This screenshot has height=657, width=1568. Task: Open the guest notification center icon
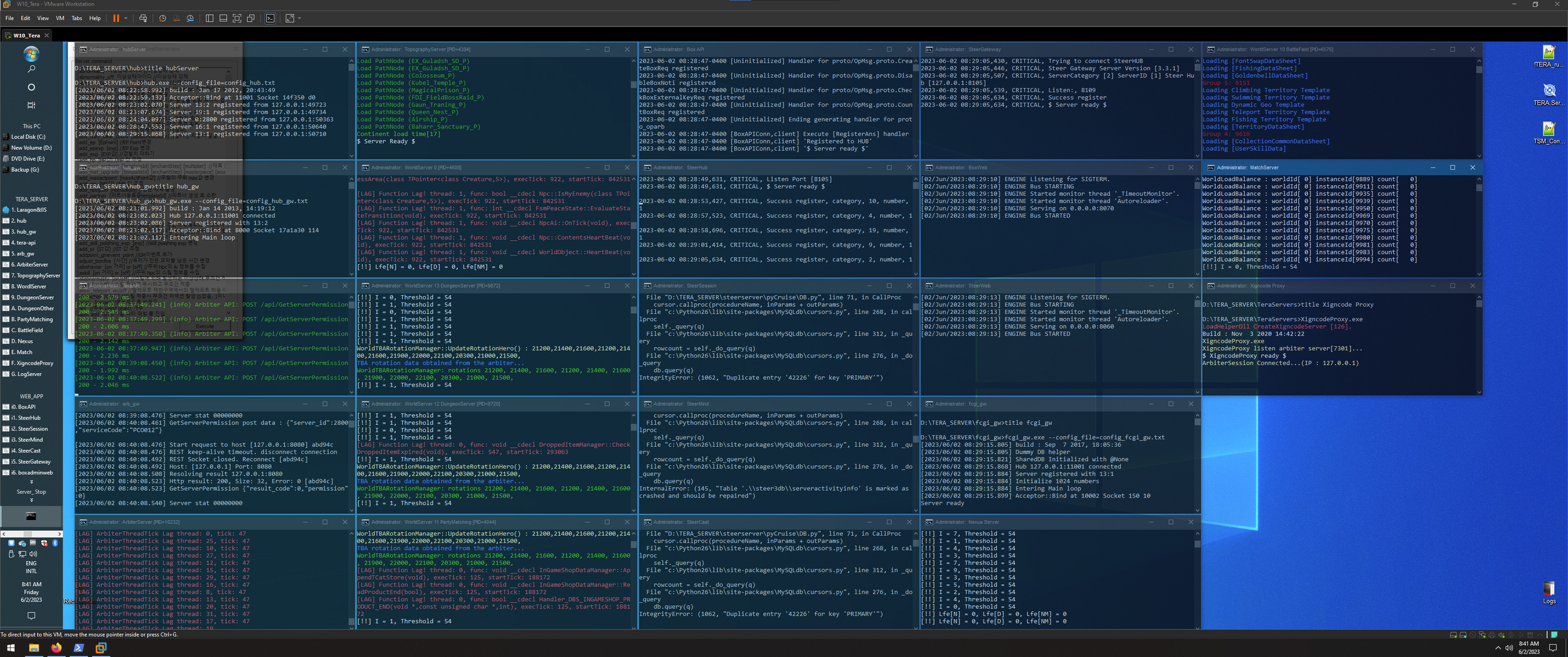(31, 616)
